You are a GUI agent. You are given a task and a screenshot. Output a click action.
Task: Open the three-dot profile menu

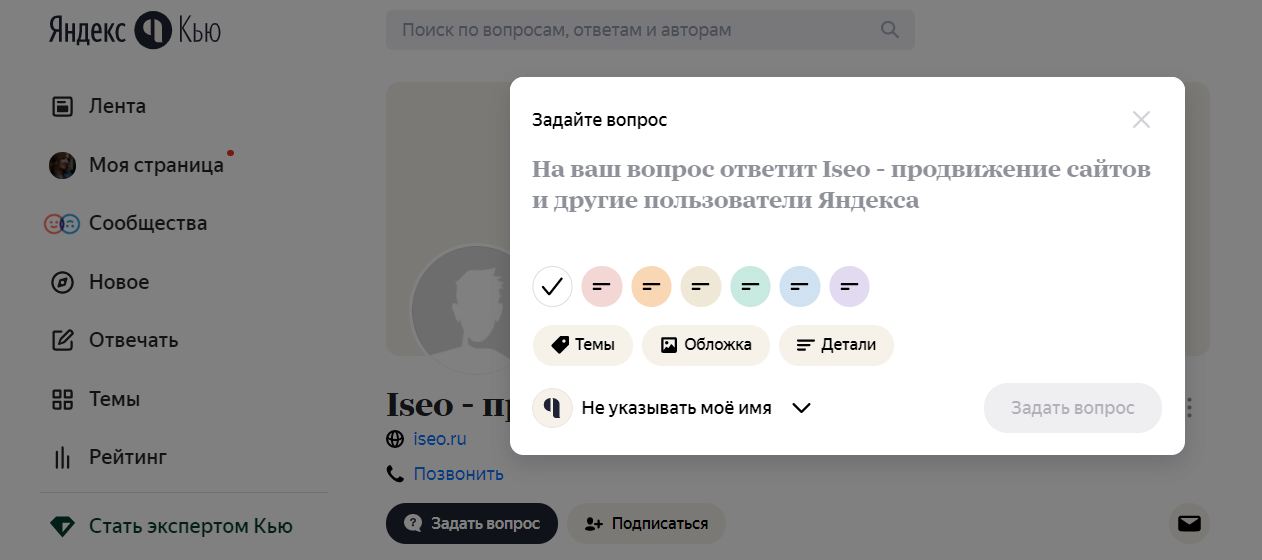click(x=1189, y=408)
